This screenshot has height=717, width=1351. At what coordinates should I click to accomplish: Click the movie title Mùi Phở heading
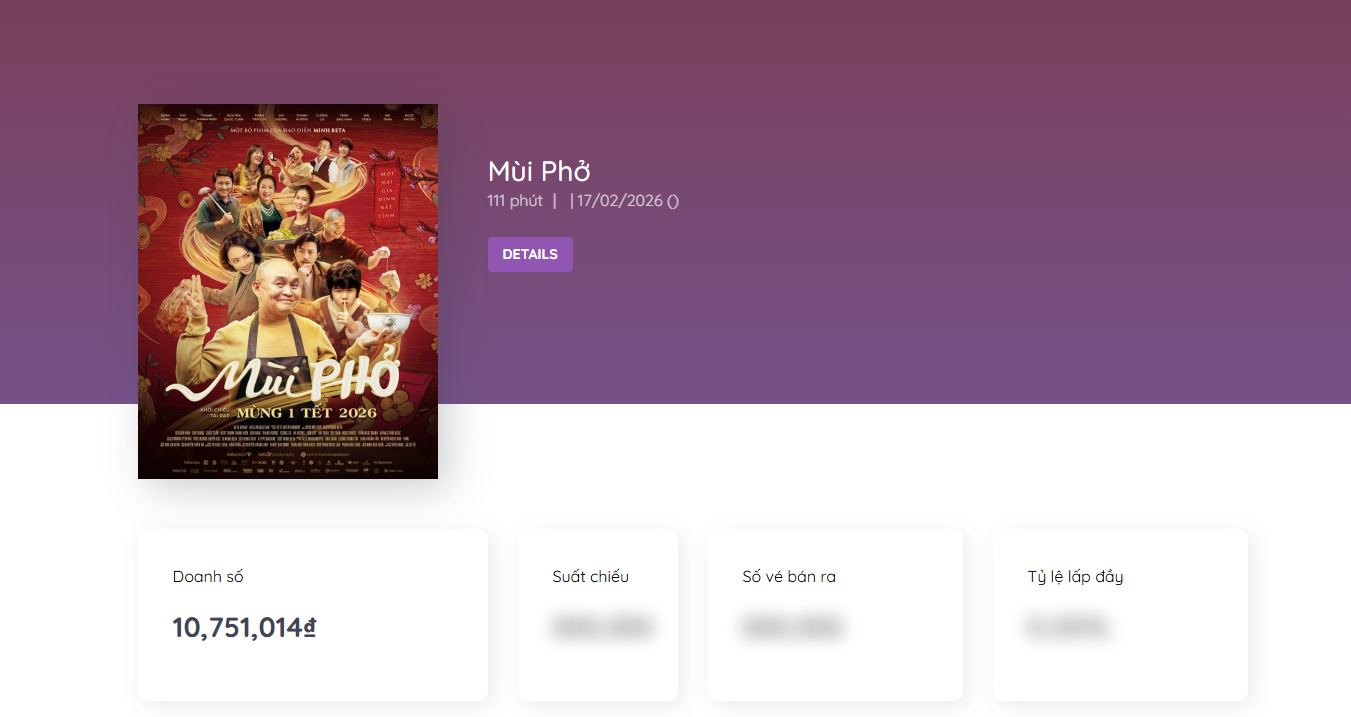[539, 171]
